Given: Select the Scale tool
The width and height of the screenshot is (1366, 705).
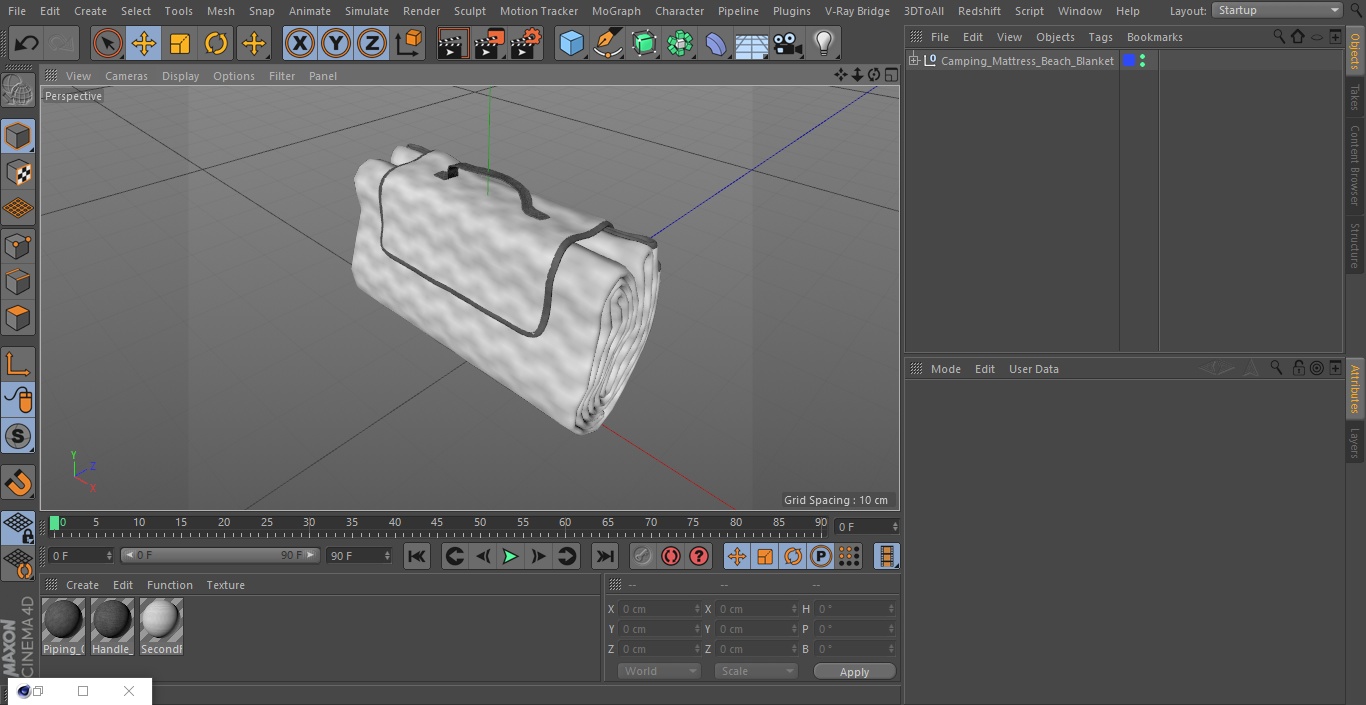Looking at the screenshot, I should click(x=180, y=44).
